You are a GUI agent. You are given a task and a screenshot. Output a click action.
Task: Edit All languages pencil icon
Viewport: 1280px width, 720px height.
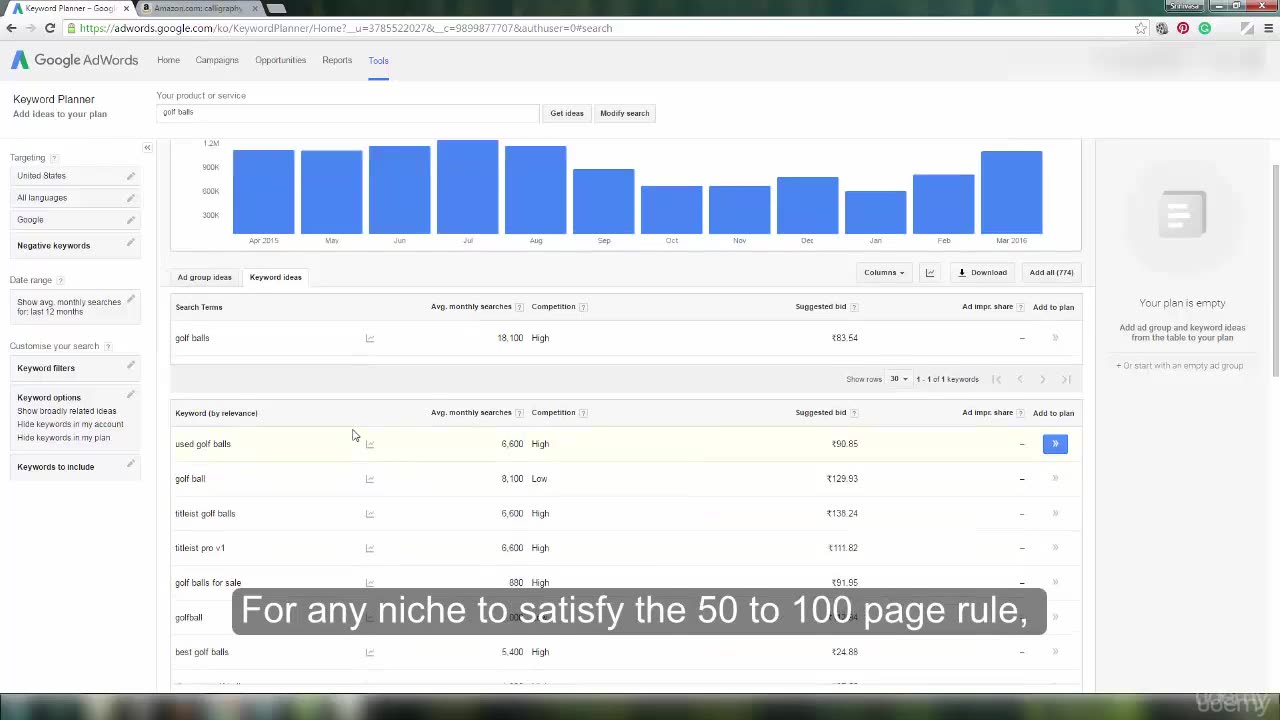[x=130, y=198]
